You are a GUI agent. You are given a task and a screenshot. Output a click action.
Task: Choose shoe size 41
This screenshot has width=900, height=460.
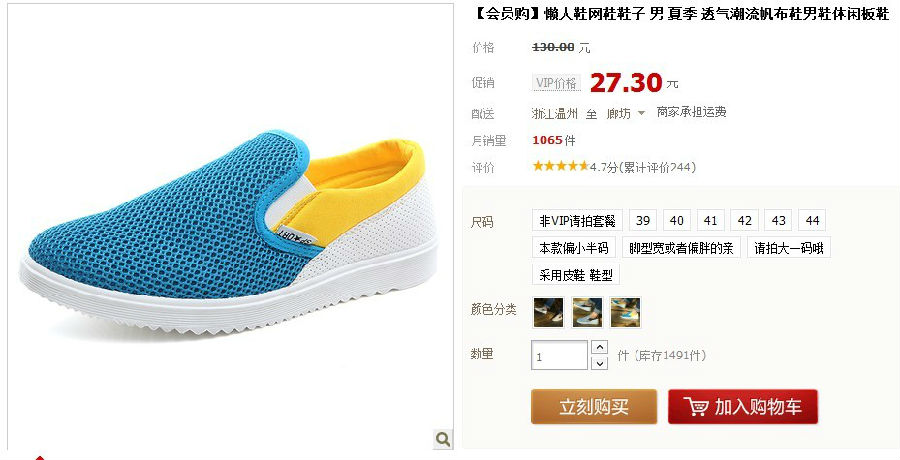(711, 221)
